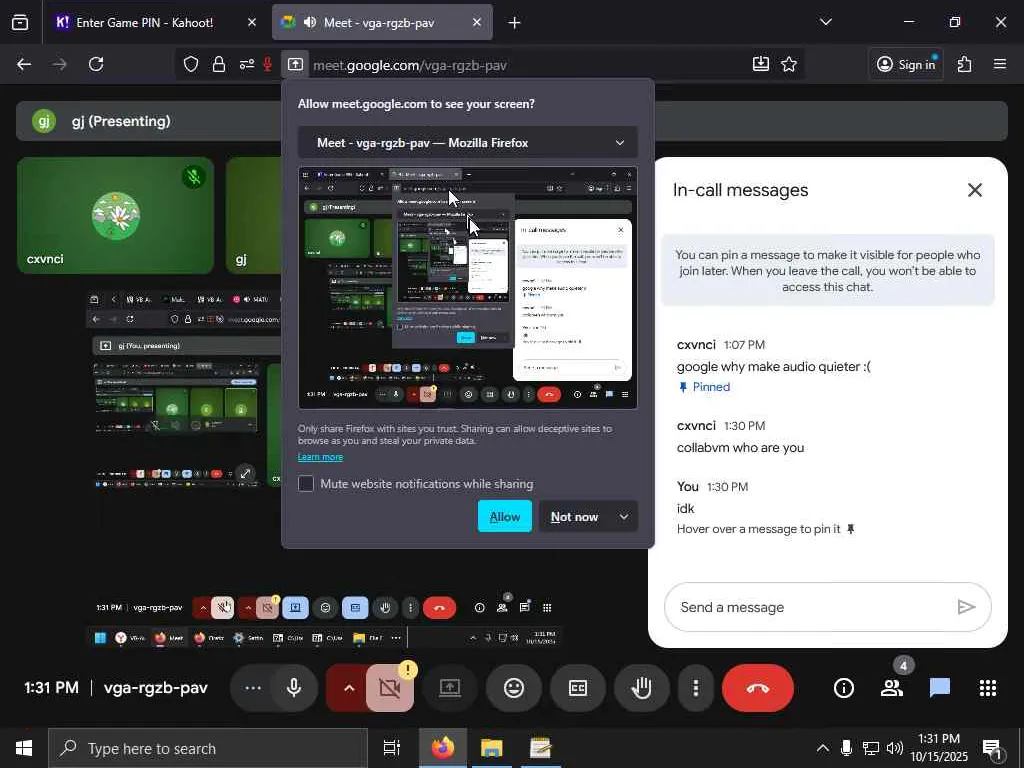
Task: Open the activities grid icon
Action: pos(988,688)
